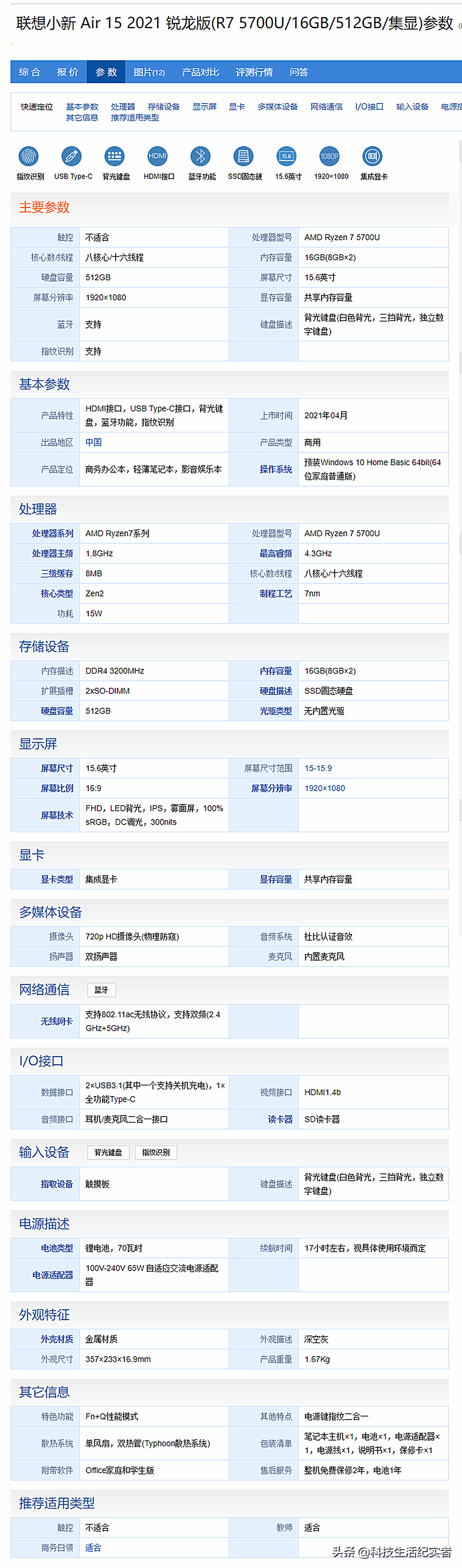Screen dimensions: 462x1568
Task: Click the HDMI1.4b video port value
Action: (322, 1093)
